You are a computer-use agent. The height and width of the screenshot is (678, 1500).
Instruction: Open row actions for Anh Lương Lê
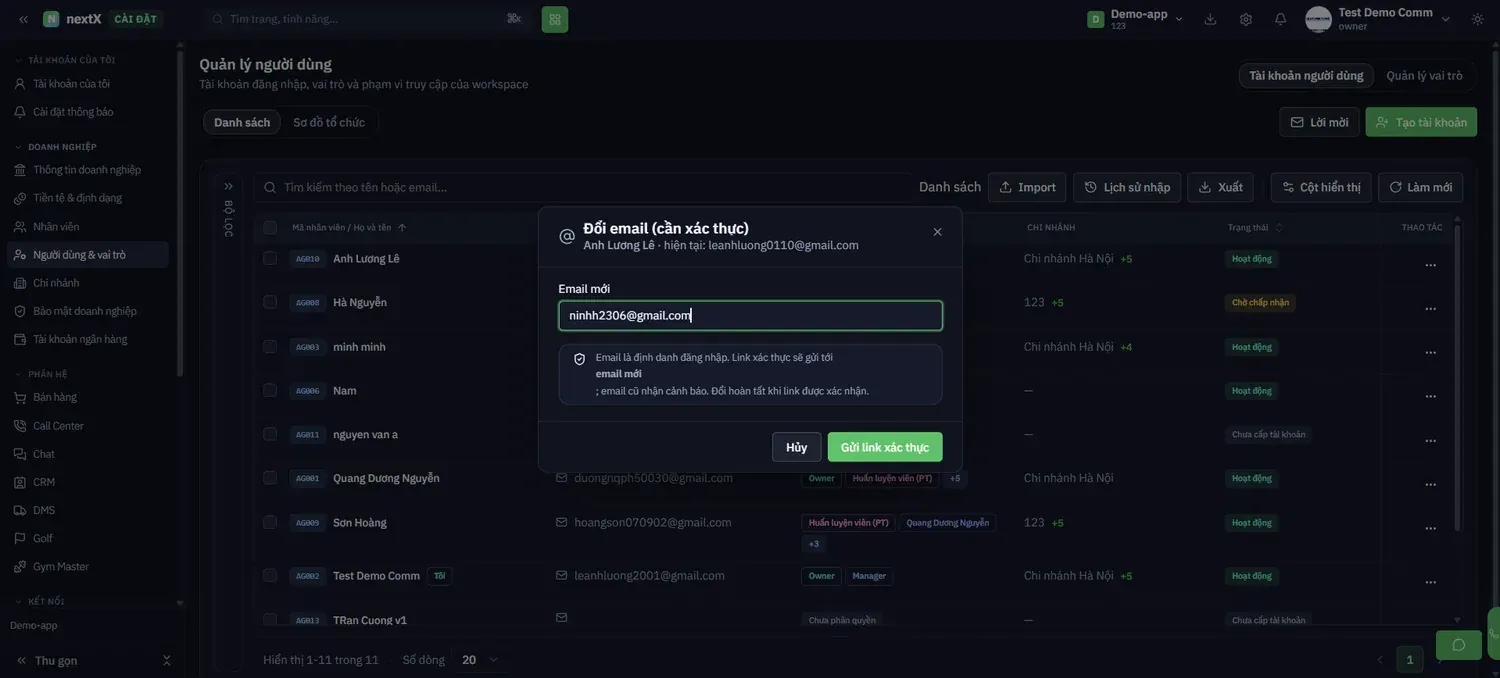pos(1430,265)
